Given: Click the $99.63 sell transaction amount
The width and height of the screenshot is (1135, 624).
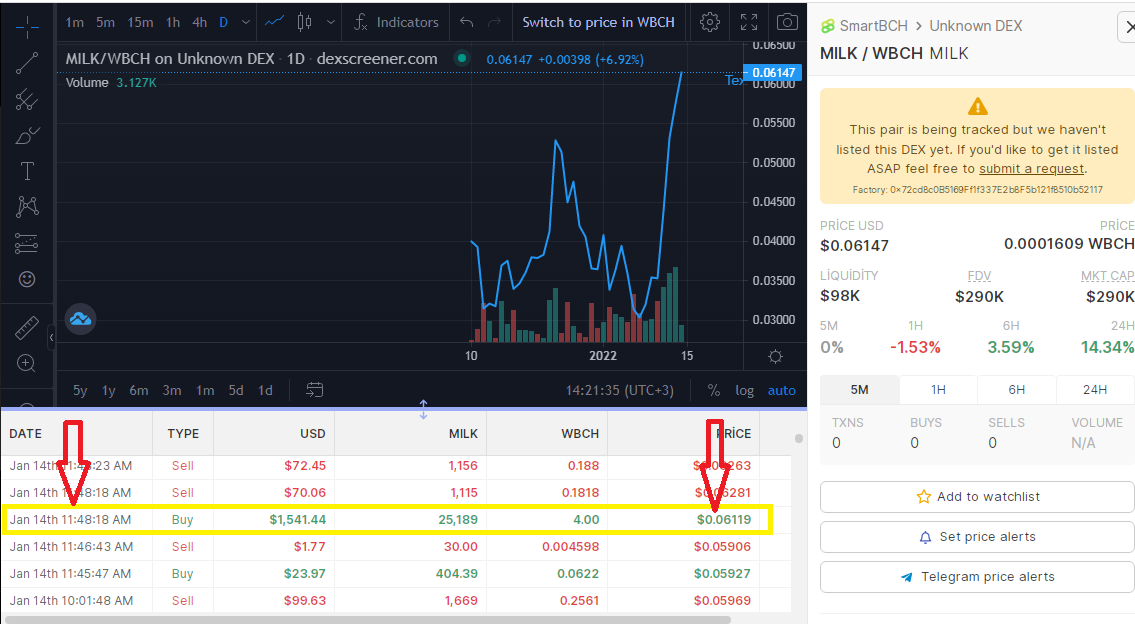Looking at the screenshot, I should (305, 601).
